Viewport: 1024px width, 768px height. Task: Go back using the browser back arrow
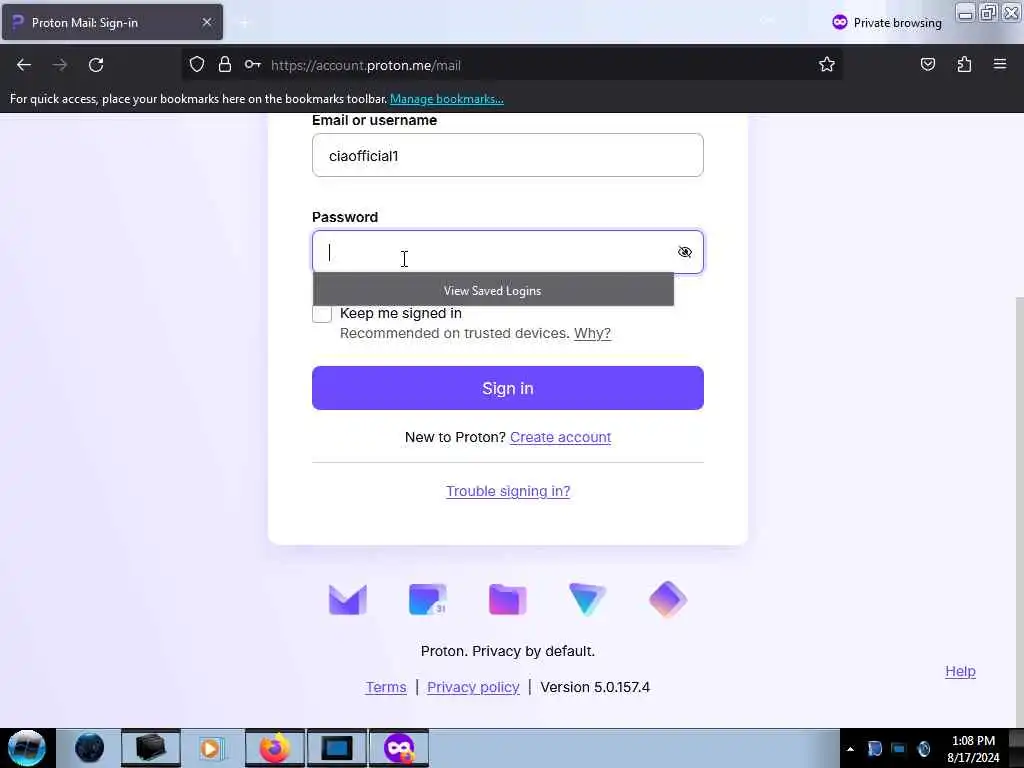point(24,65)
